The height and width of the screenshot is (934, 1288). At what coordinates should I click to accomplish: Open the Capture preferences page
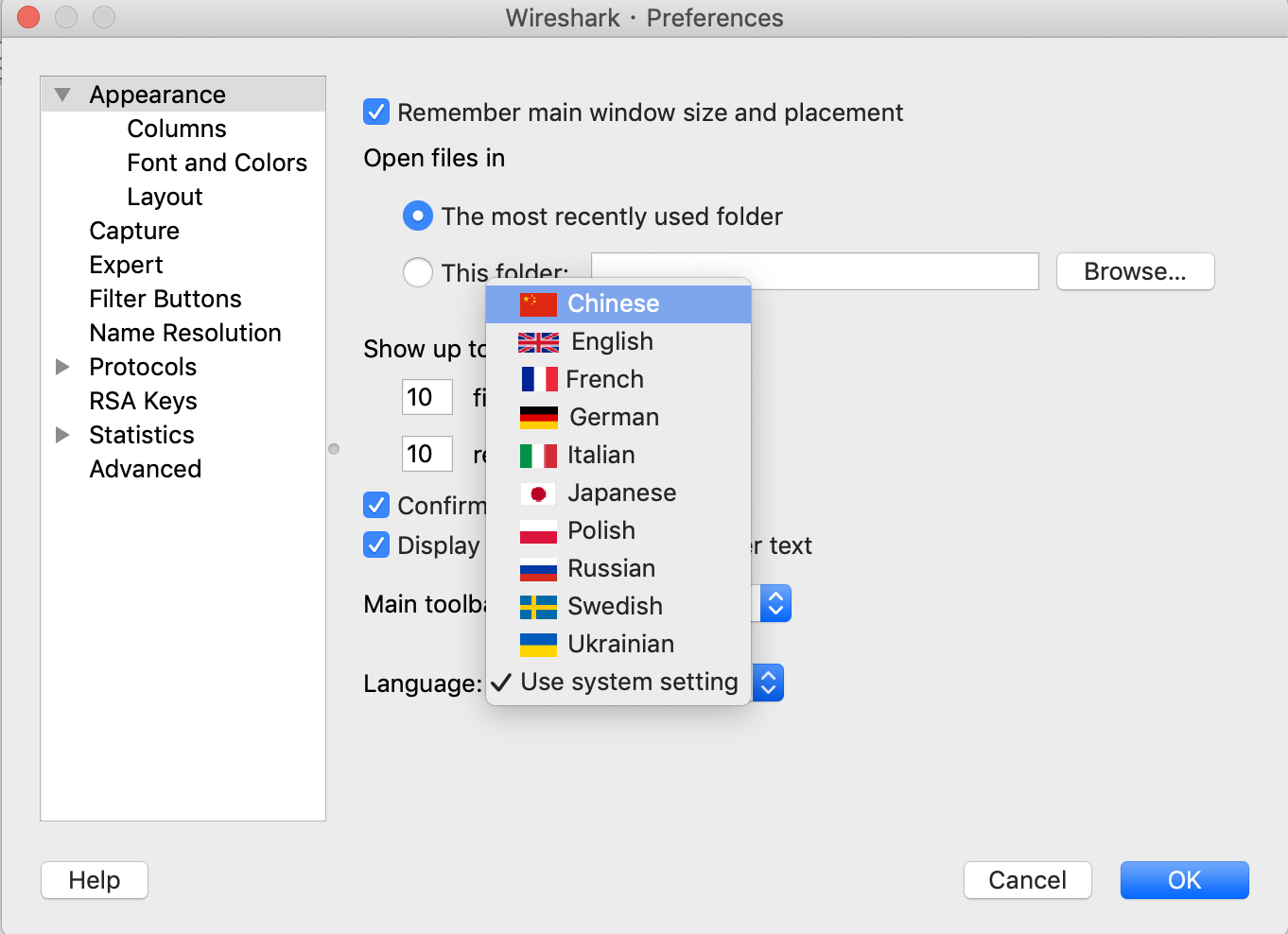tap(134, 231)
